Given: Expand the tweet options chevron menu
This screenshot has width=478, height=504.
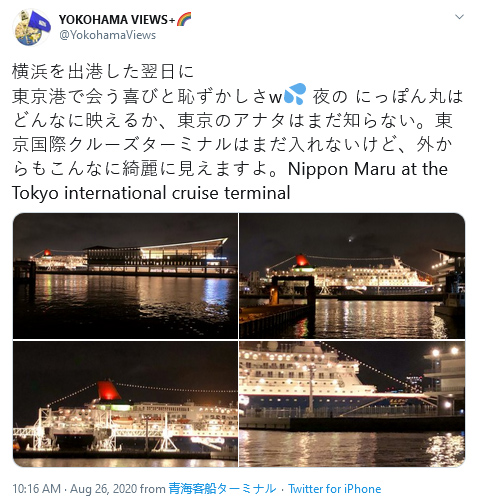Looking at the screenshot, I should pos(459,17).
